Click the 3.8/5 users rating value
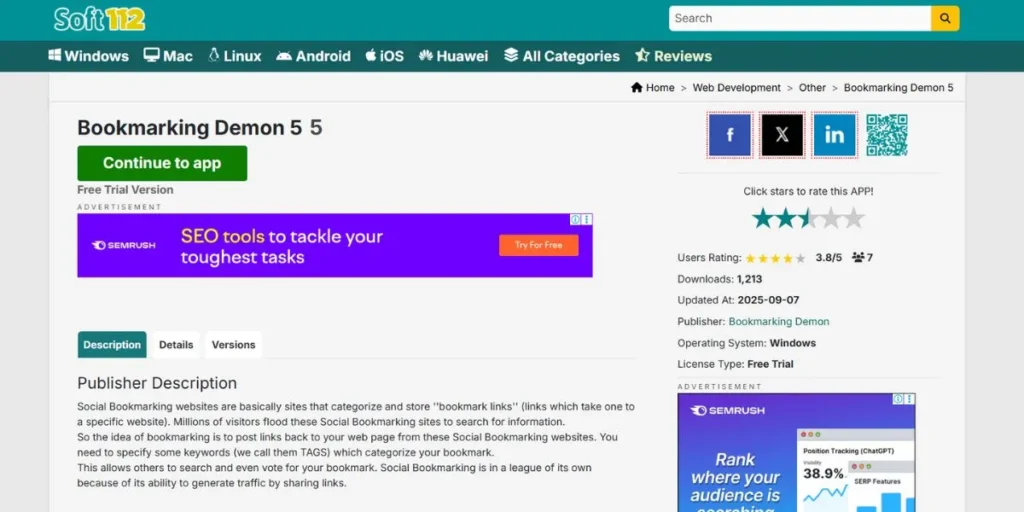Viewport: 1024px width, 512px height. [829, 257]
